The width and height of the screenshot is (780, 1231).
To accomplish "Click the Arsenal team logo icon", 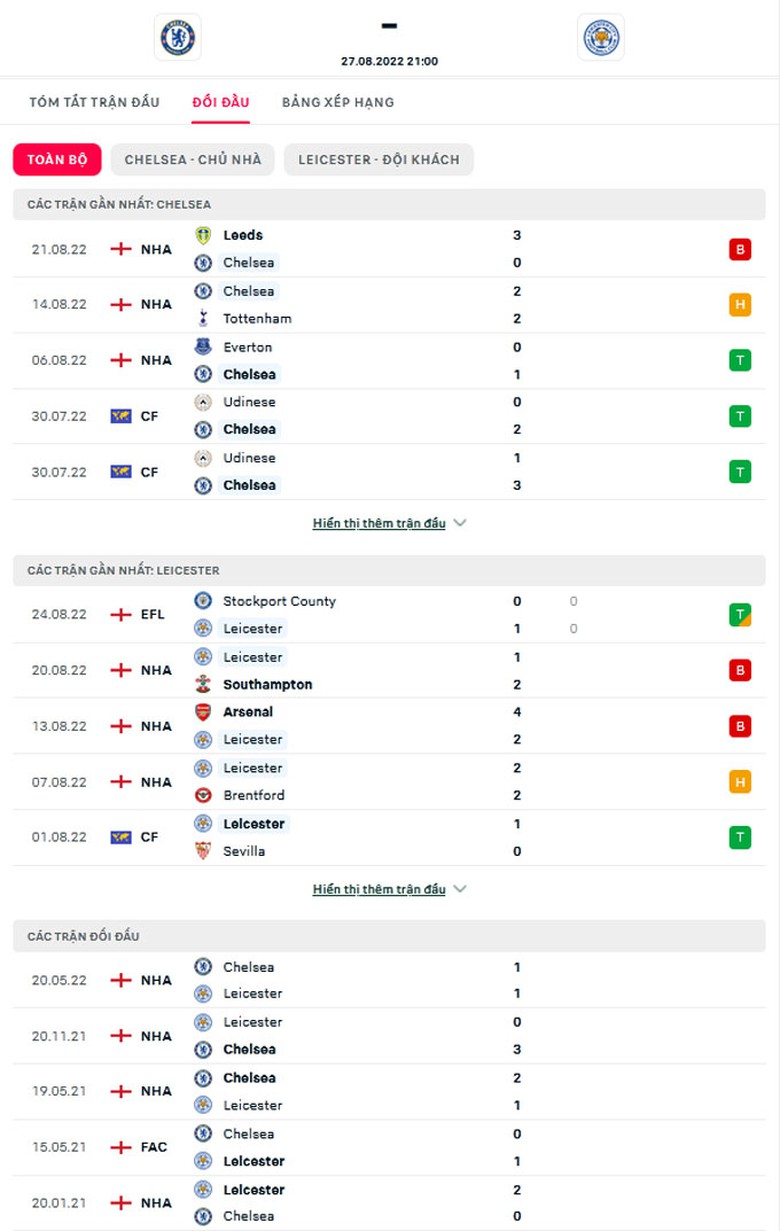I will point(203,712).
